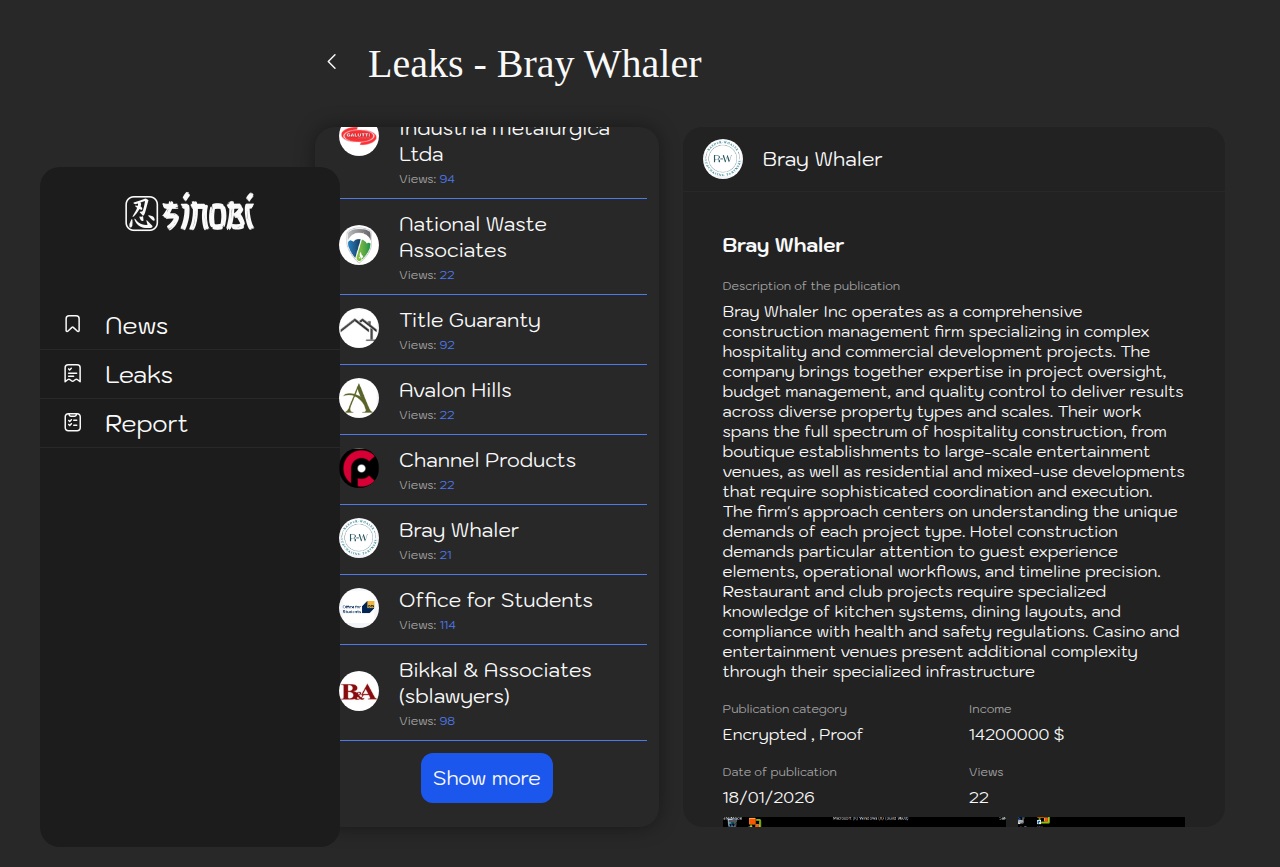The image size is (1280, 867).
Task: Click the Channel Products red logo
Action: [x=359, y=468]
